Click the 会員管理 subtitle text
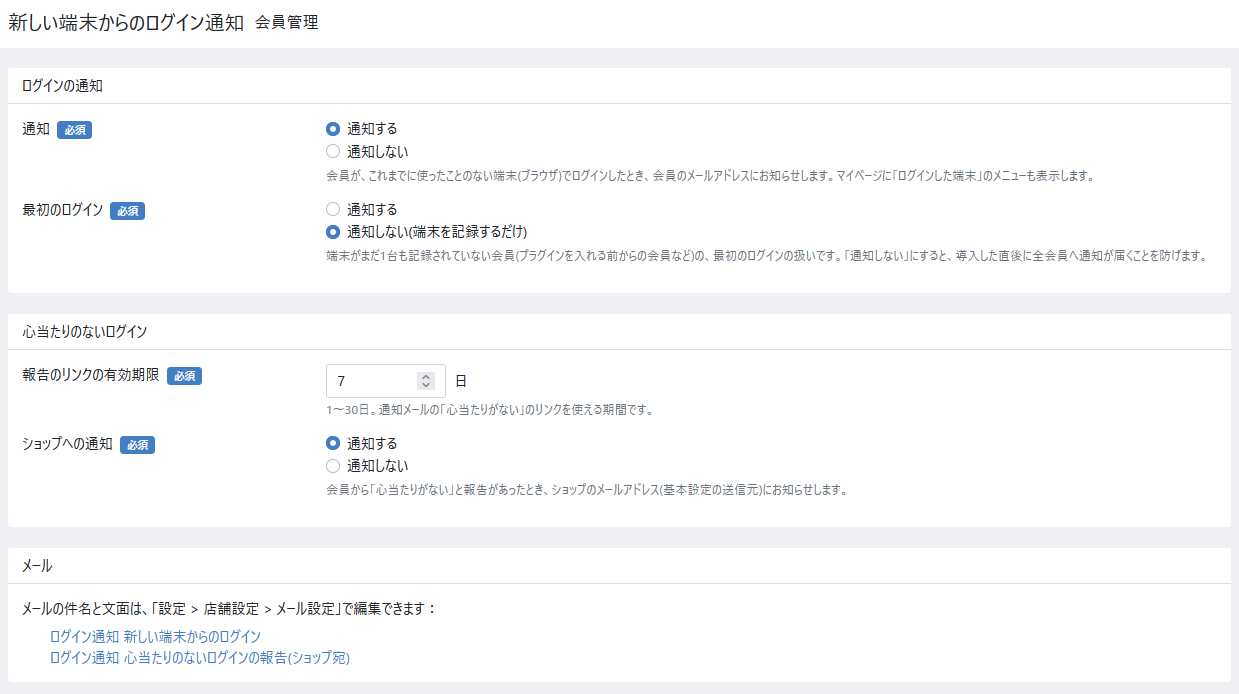This screenshot has height=694, width=1239. click(x=287, y=22)
